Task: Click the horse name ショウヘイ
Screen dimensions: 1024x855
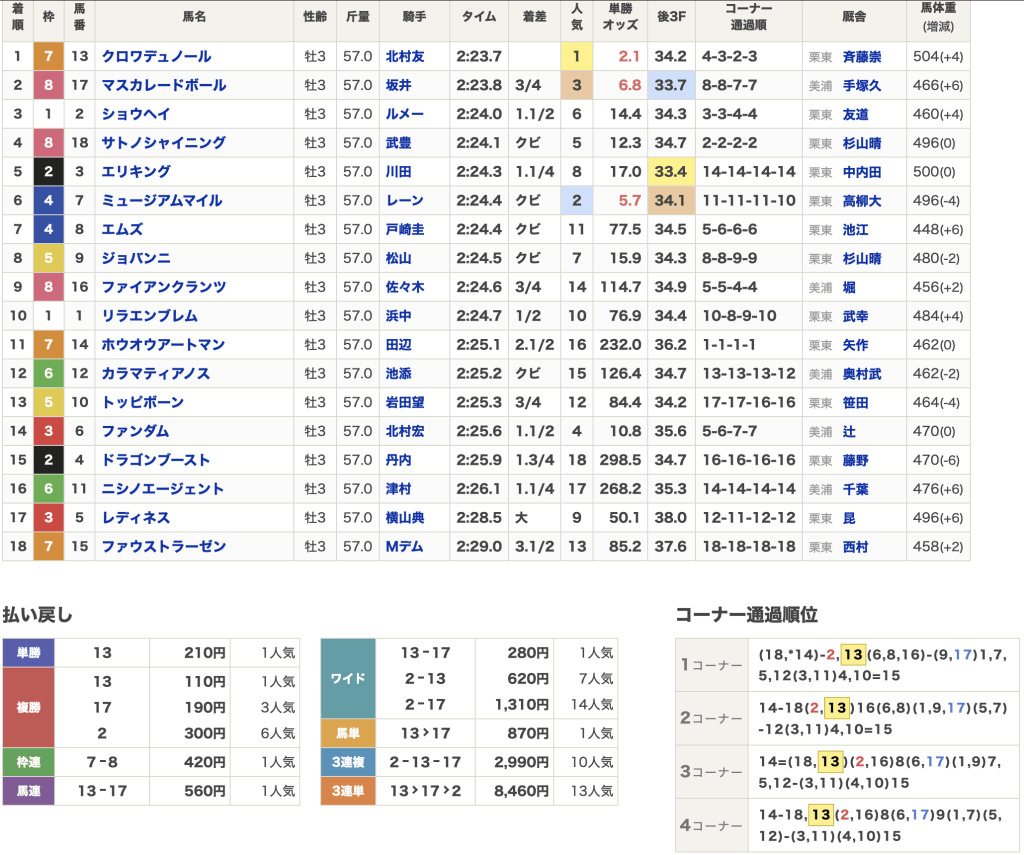Action: pyautogui.click(x=136, y=114)
